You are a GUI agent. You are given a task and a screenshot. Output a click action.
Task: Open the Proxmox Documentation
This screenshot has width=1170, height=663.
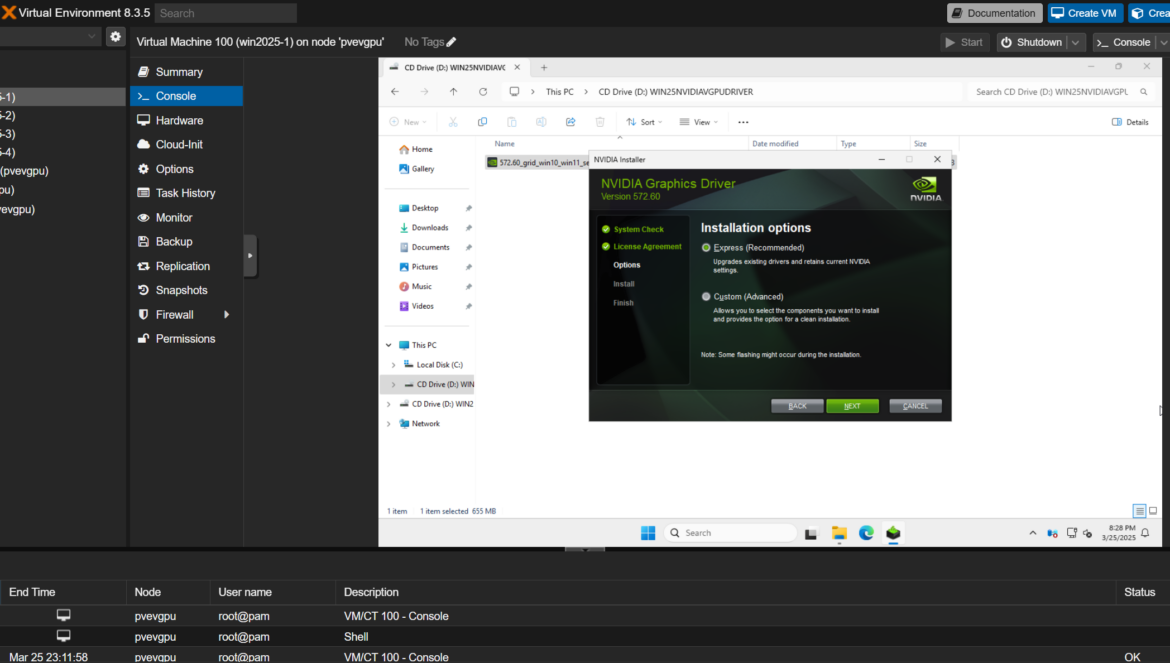pyautogui.click(x=994, y=13)
